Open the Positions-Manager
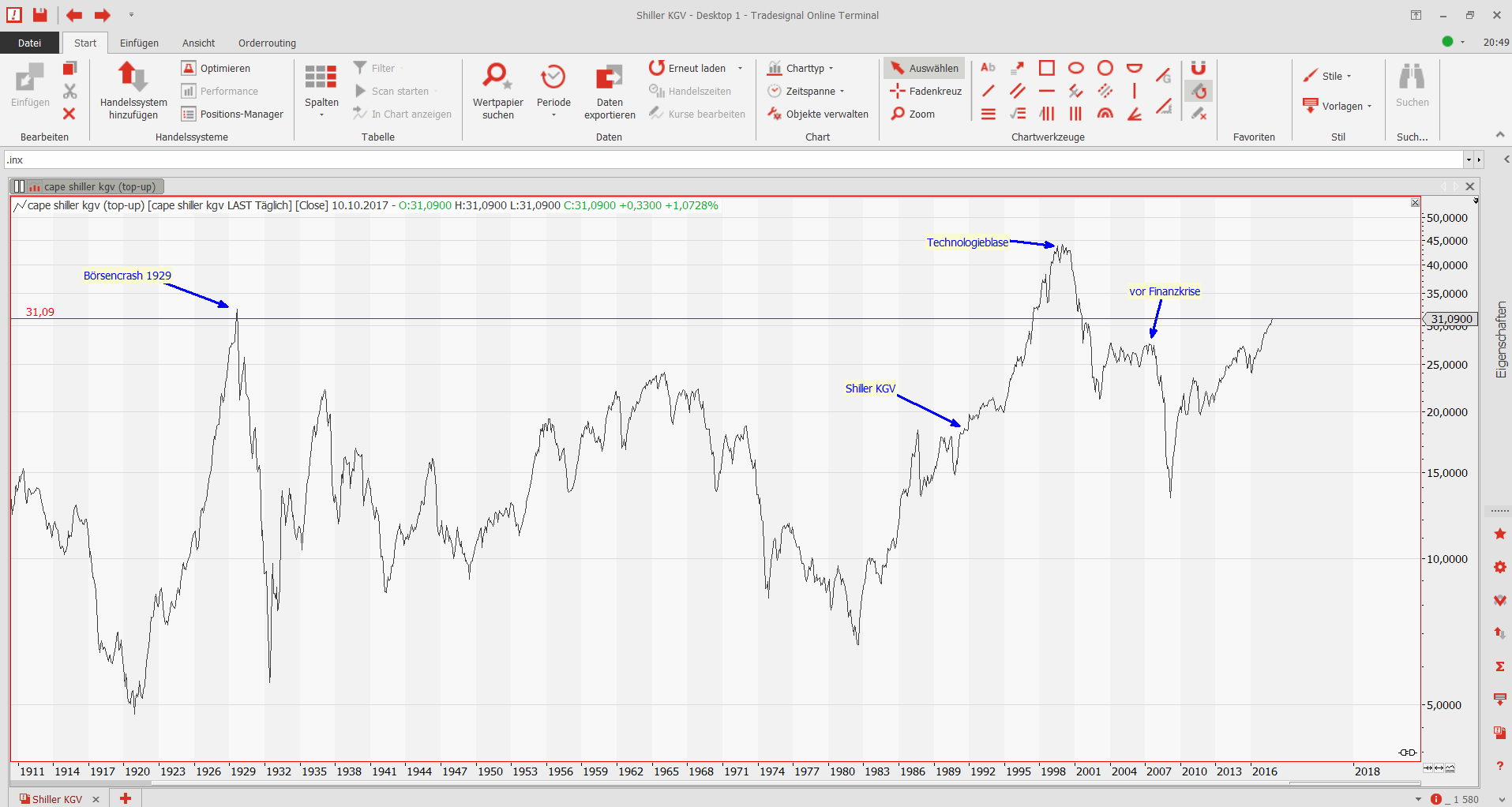This screenshot has width=1512, height=807. click(x=233, y=114)
